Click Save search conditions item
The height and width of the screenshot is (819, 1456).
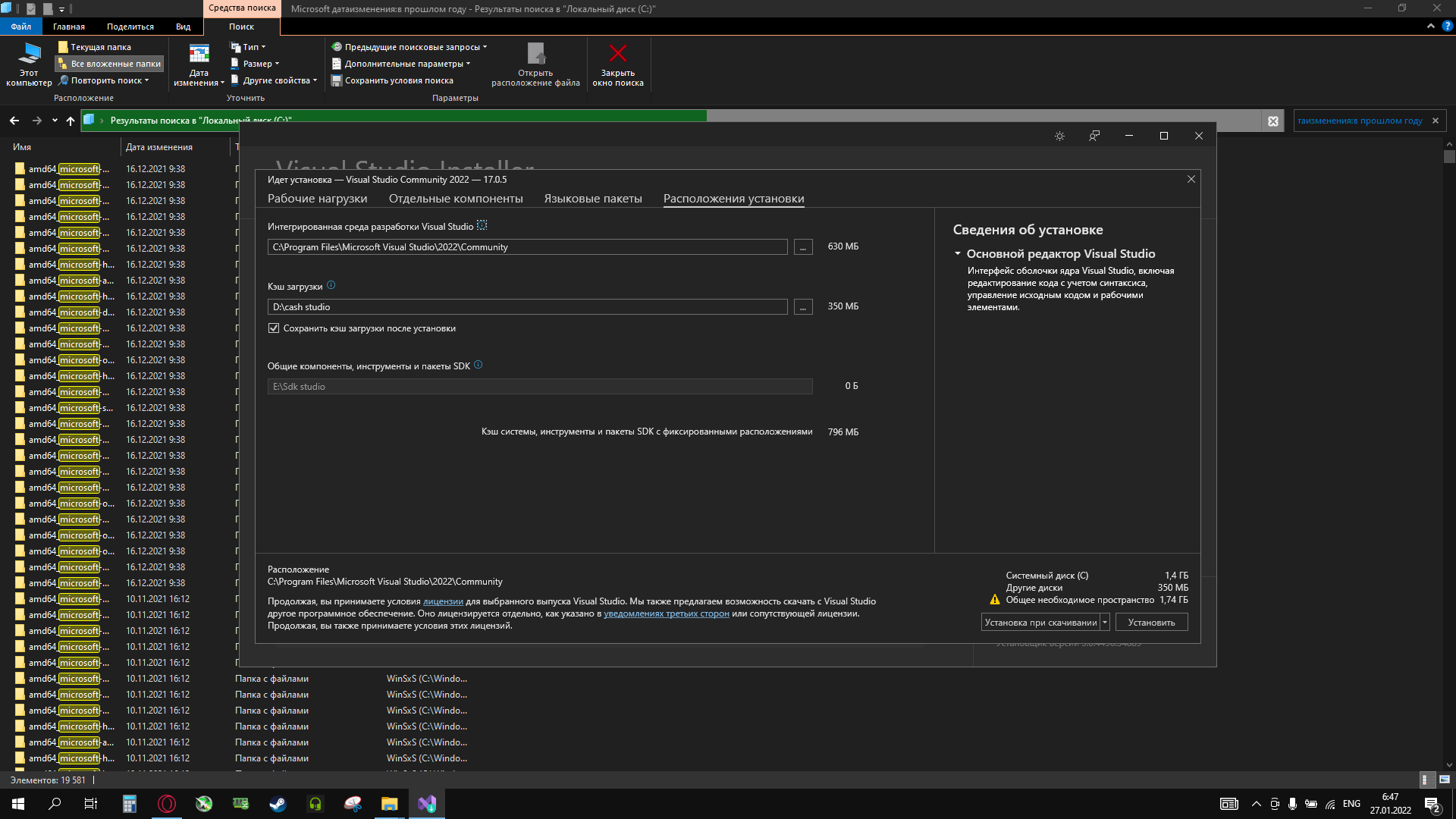pos(392,80)
